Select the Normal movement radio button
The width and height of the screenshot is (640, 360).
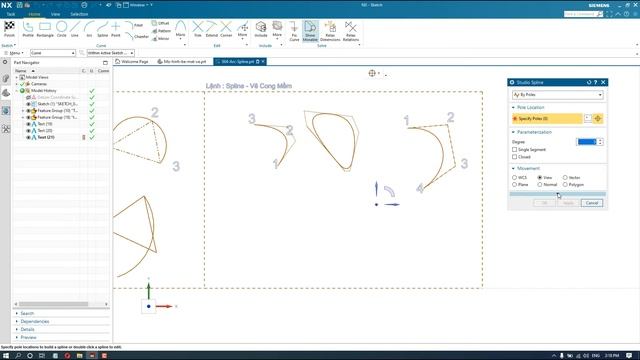540,184
